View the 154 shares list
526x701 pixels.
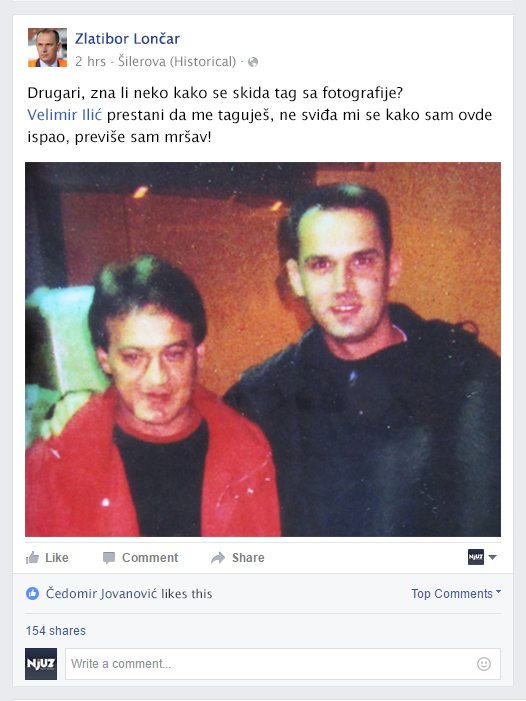click(x=56, y=631)
